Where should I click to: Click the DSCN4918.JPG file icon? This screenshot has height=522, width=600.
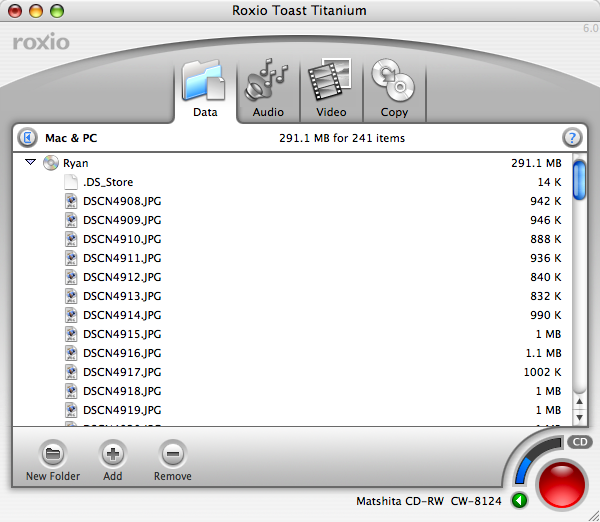coord(71,391)
